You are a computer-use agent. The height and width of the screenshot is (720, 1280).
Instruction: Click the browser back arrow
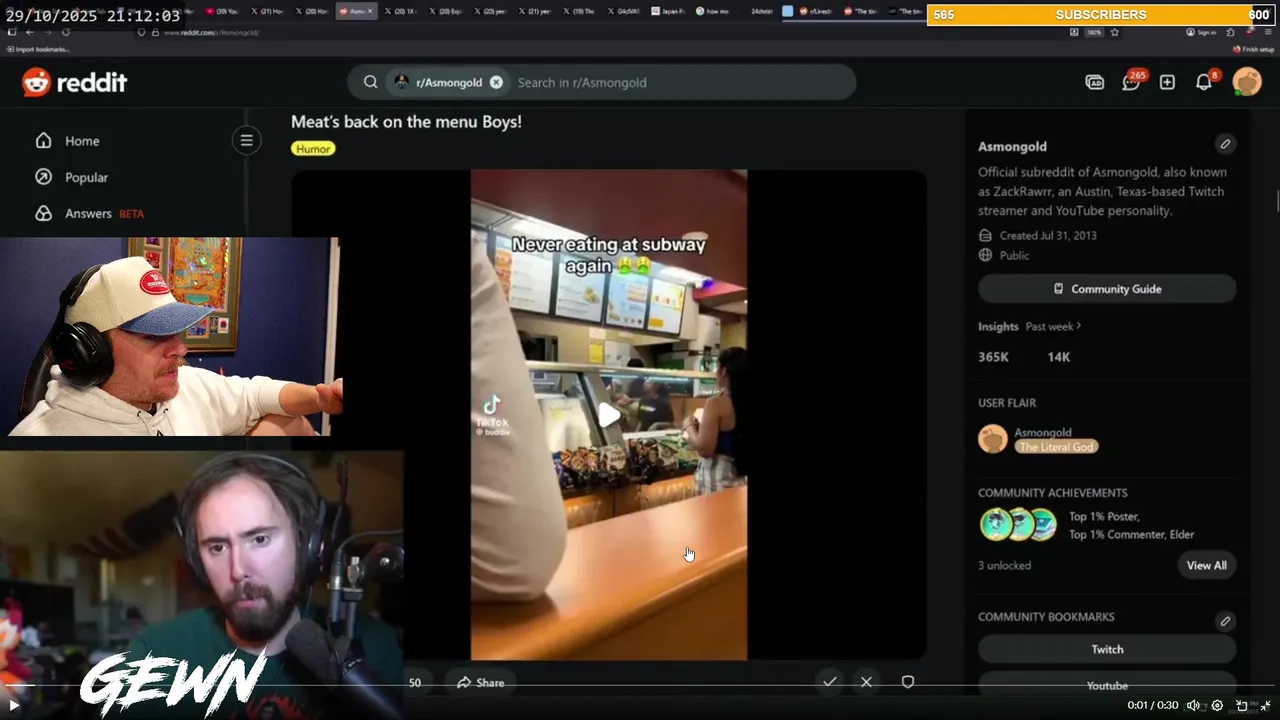(x=30, y=32)
